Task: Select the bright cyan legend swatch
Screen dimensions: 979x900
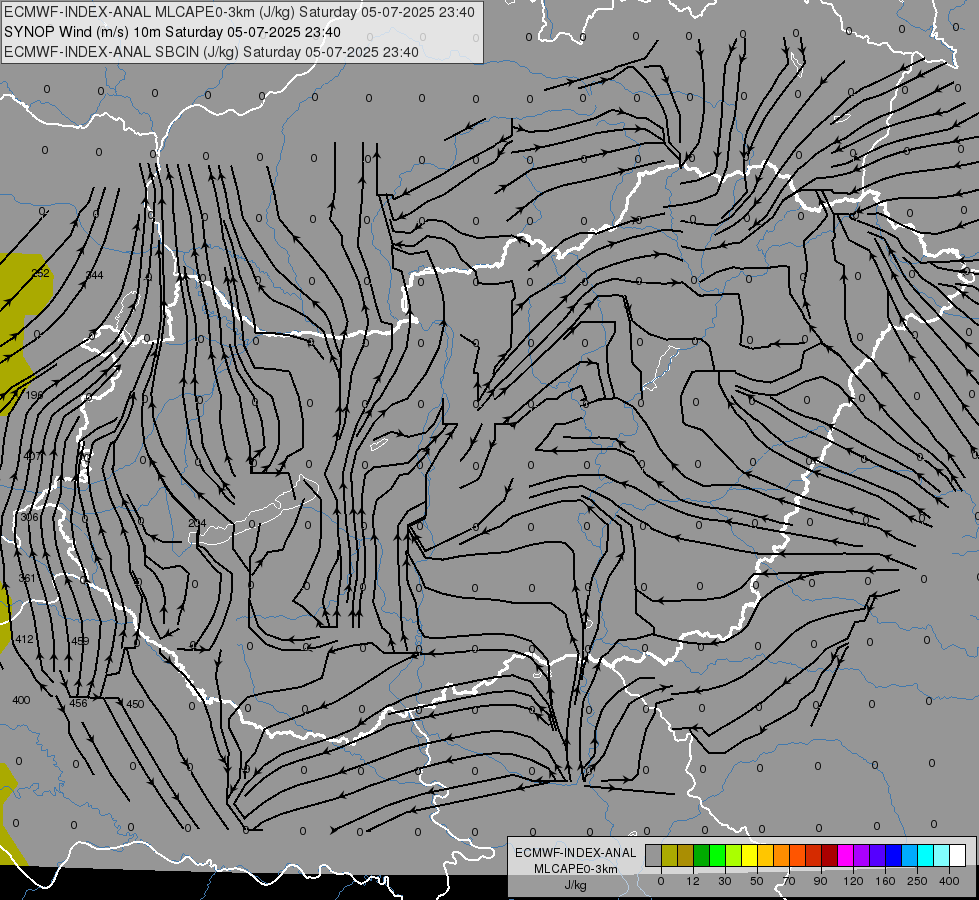Action: pos(925,855)
